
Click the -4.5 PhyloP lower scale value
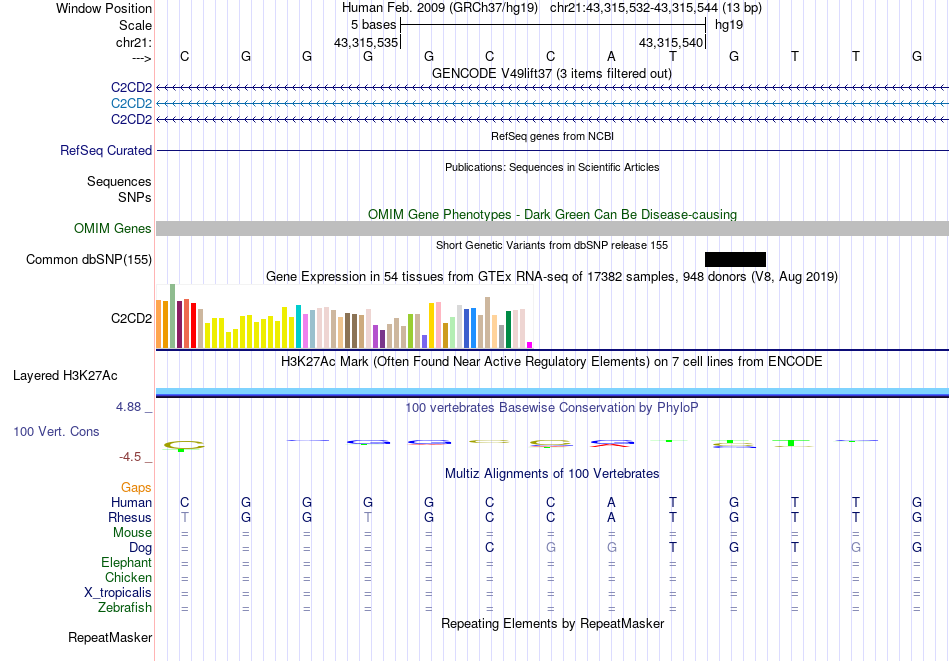130,457
